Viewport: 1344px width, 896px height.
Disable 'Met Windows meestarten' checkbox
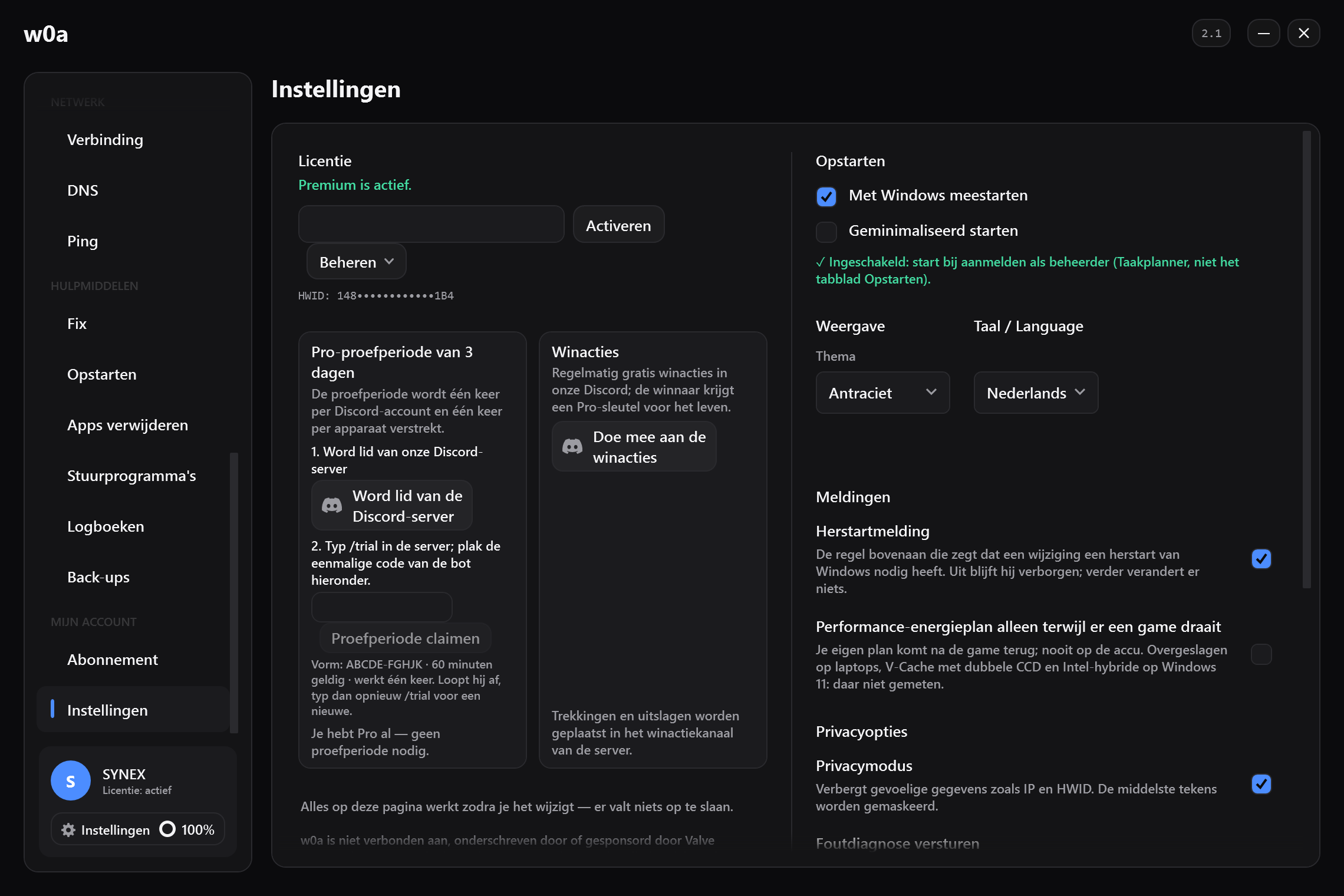(x=826, y=196)
